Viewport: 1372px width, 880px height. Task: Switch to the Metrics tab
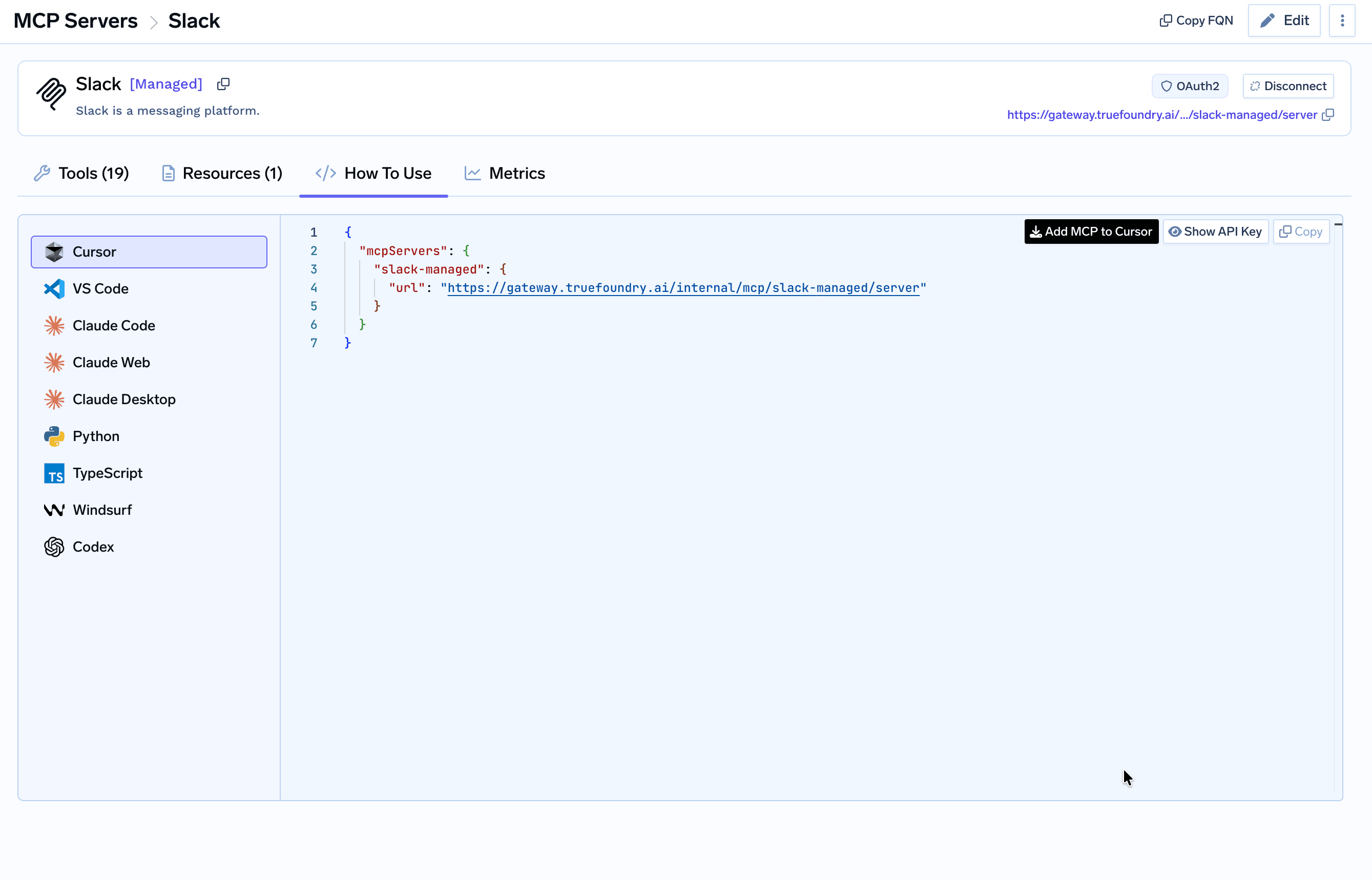tap(505, 173)
